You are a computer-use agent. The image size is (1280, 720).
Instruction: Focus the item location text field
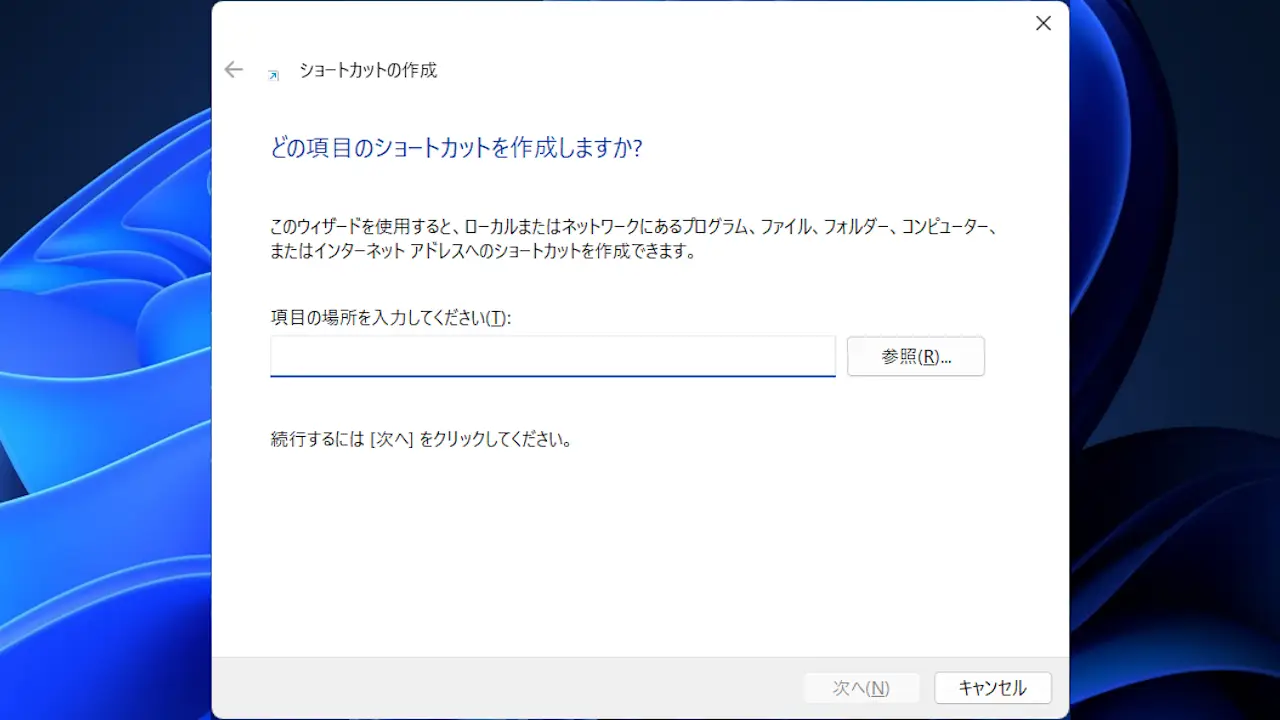pos(552,356)
